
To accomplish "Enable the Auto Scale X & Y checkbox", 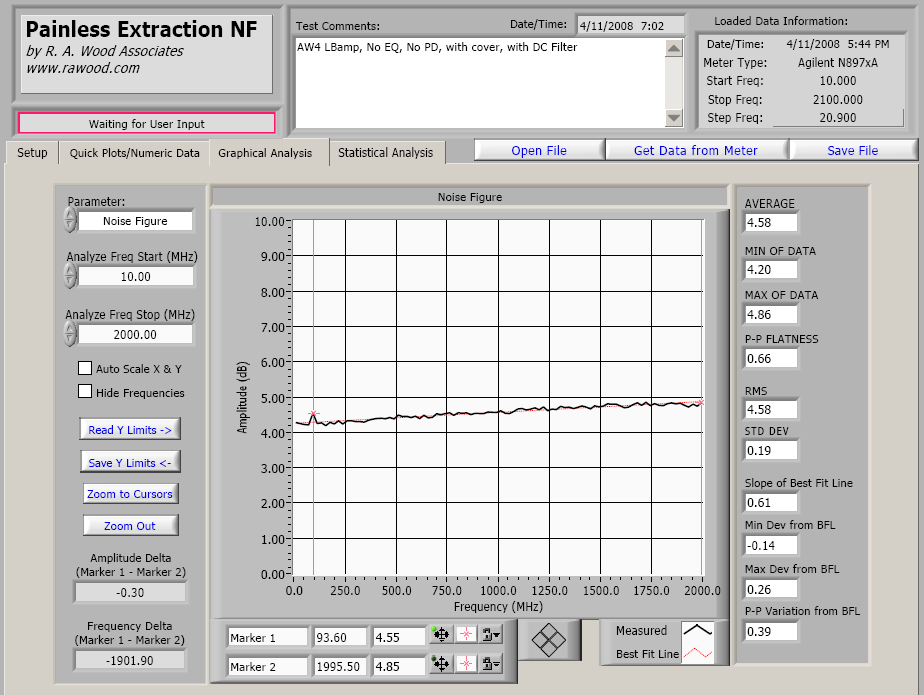I will click(x=85, y=368).
